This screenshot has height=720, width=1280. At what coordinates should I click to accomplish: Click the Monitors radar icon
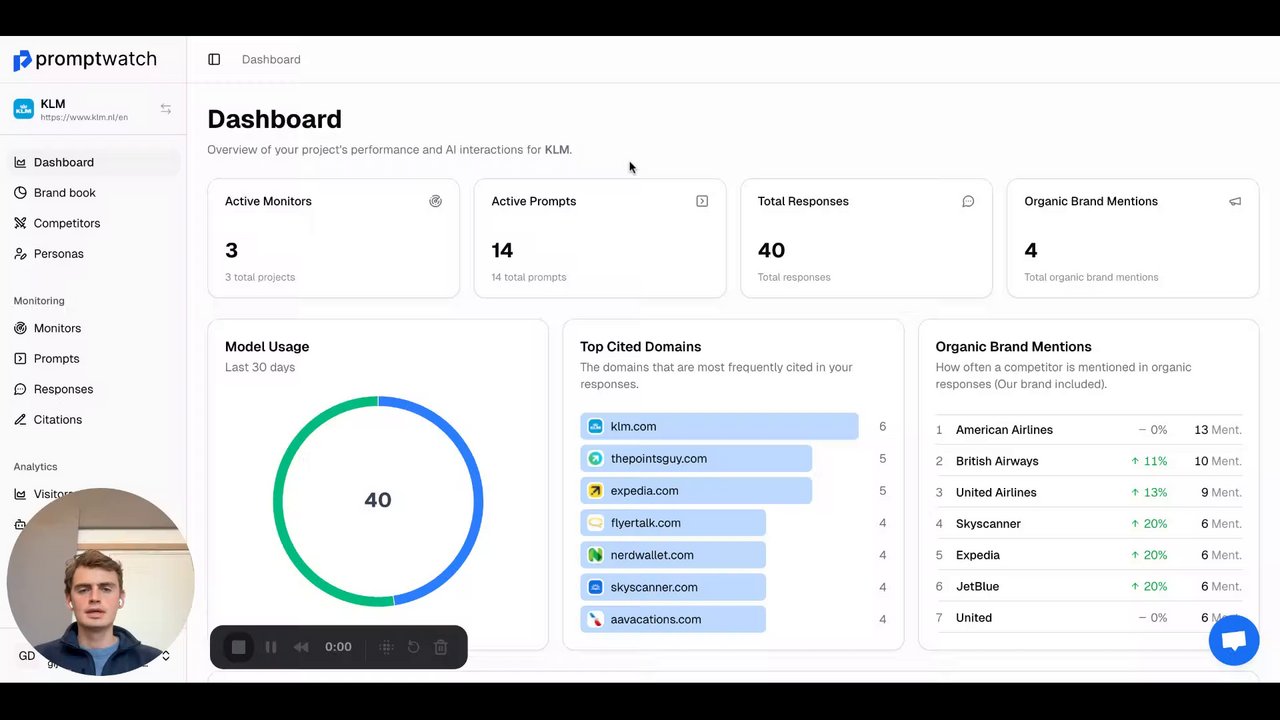point(20,328)
